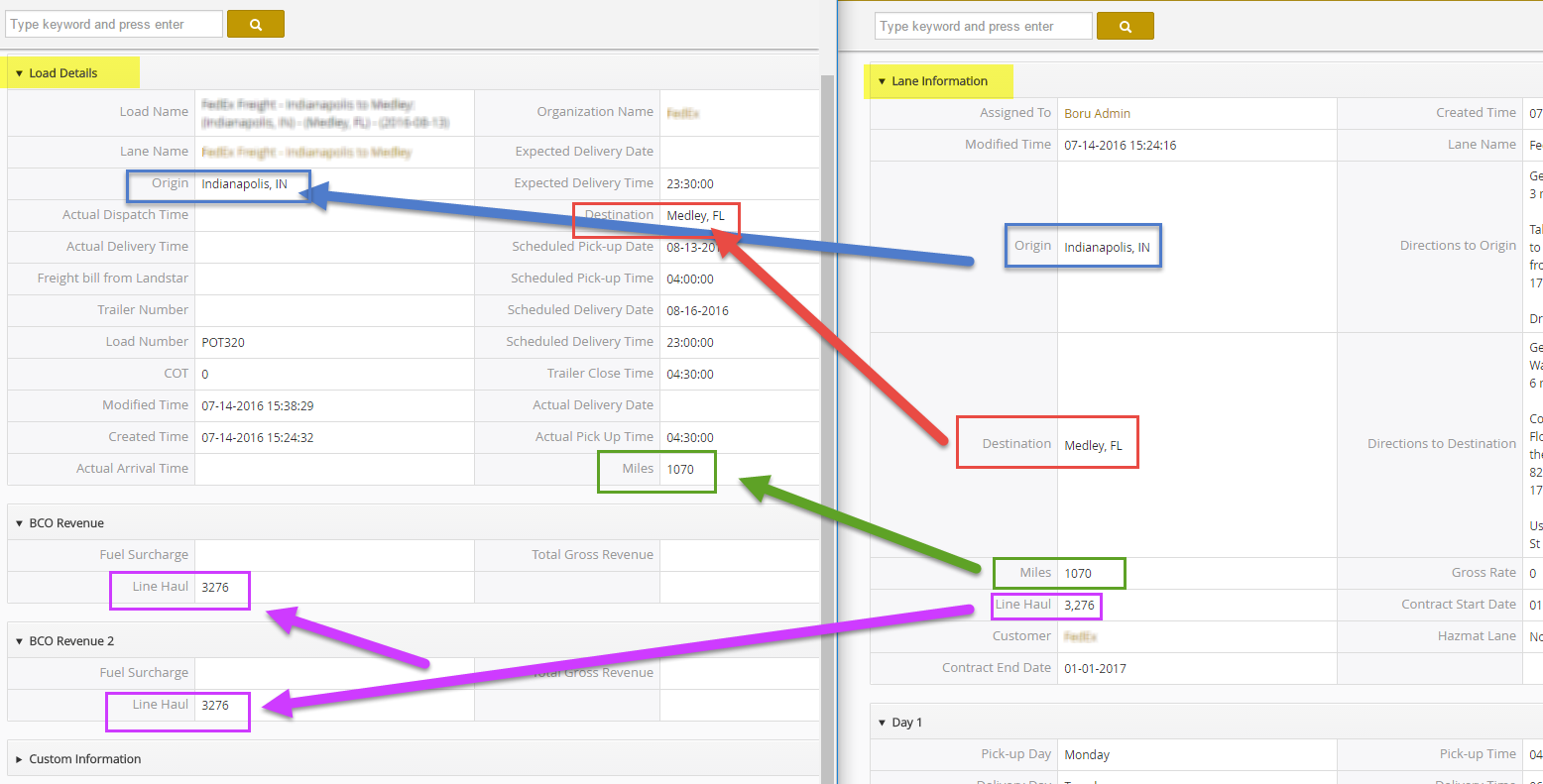
Task: Select Line Haul 3276 under BCO Revenue 2
Action: click(215, 705)
